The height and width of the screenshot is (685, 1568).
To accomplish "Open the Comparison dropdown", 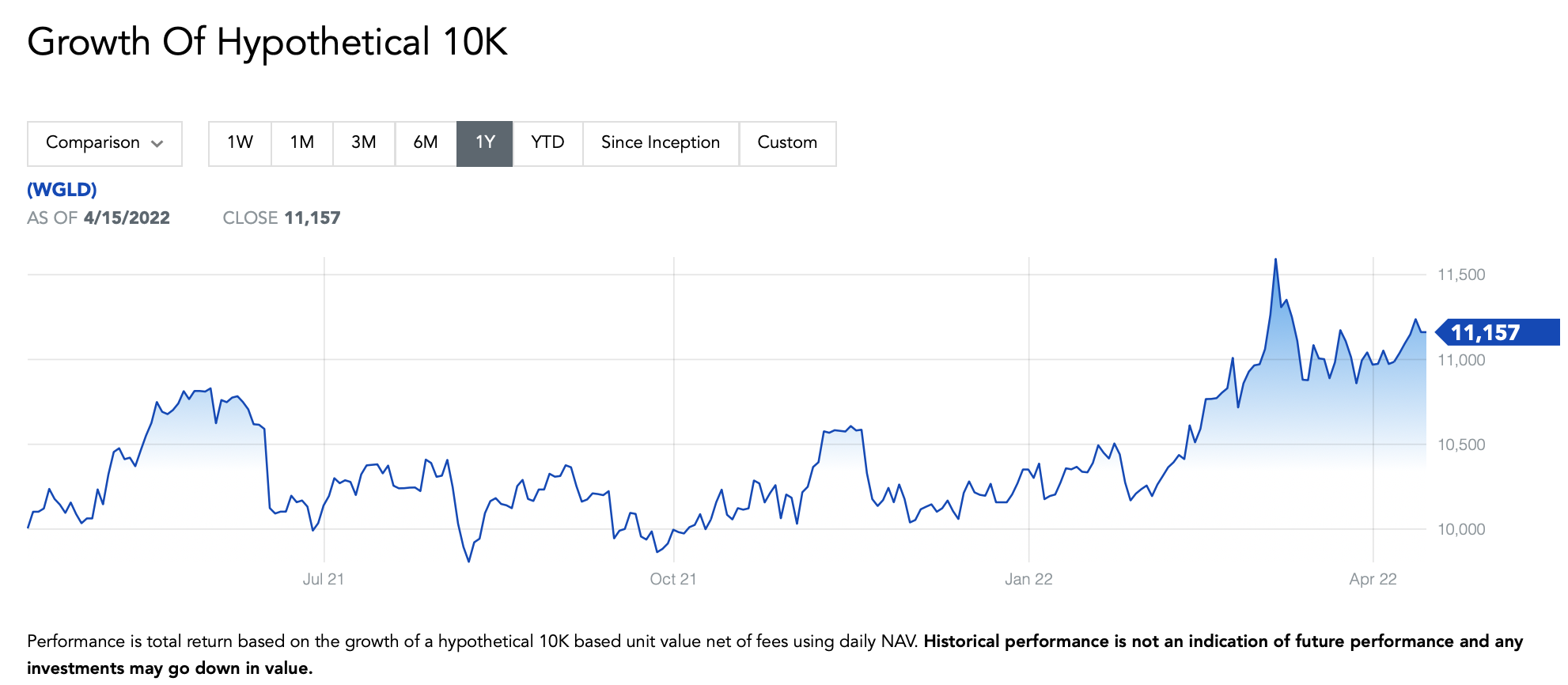I will pyautogui.click(x=104, y=143).
